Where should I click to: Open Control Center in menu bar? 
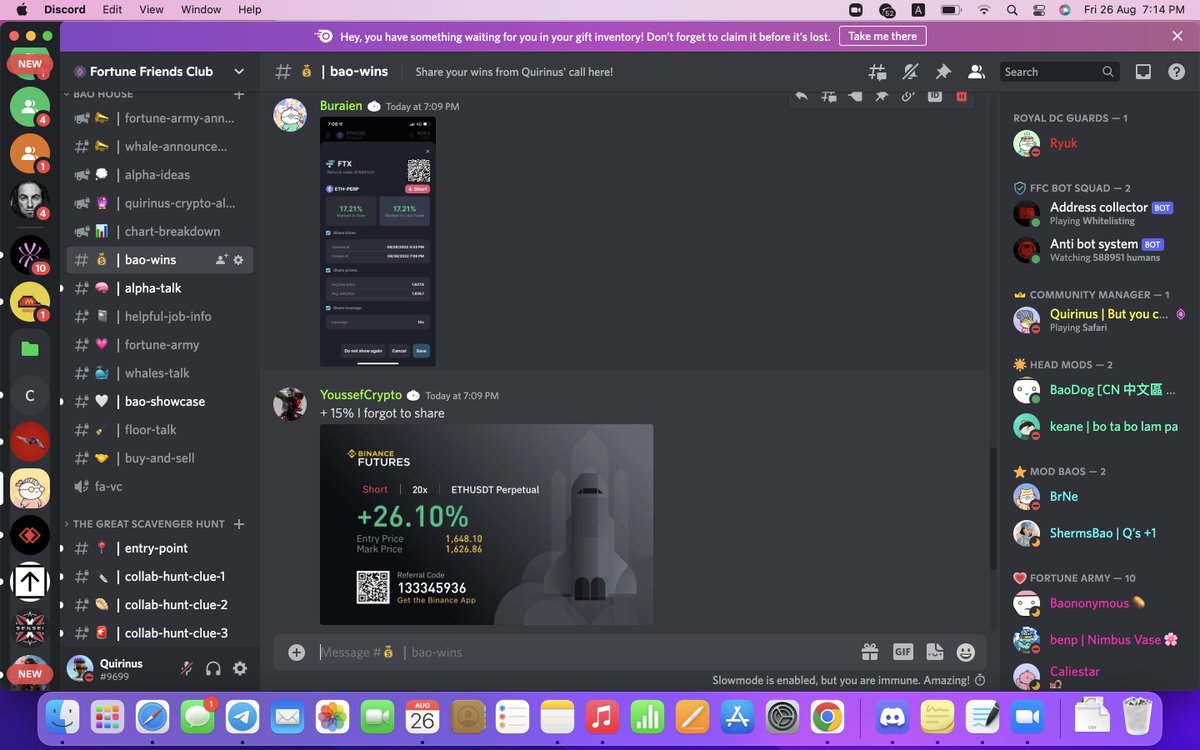pyautogui.click(x=1038, y=10)
